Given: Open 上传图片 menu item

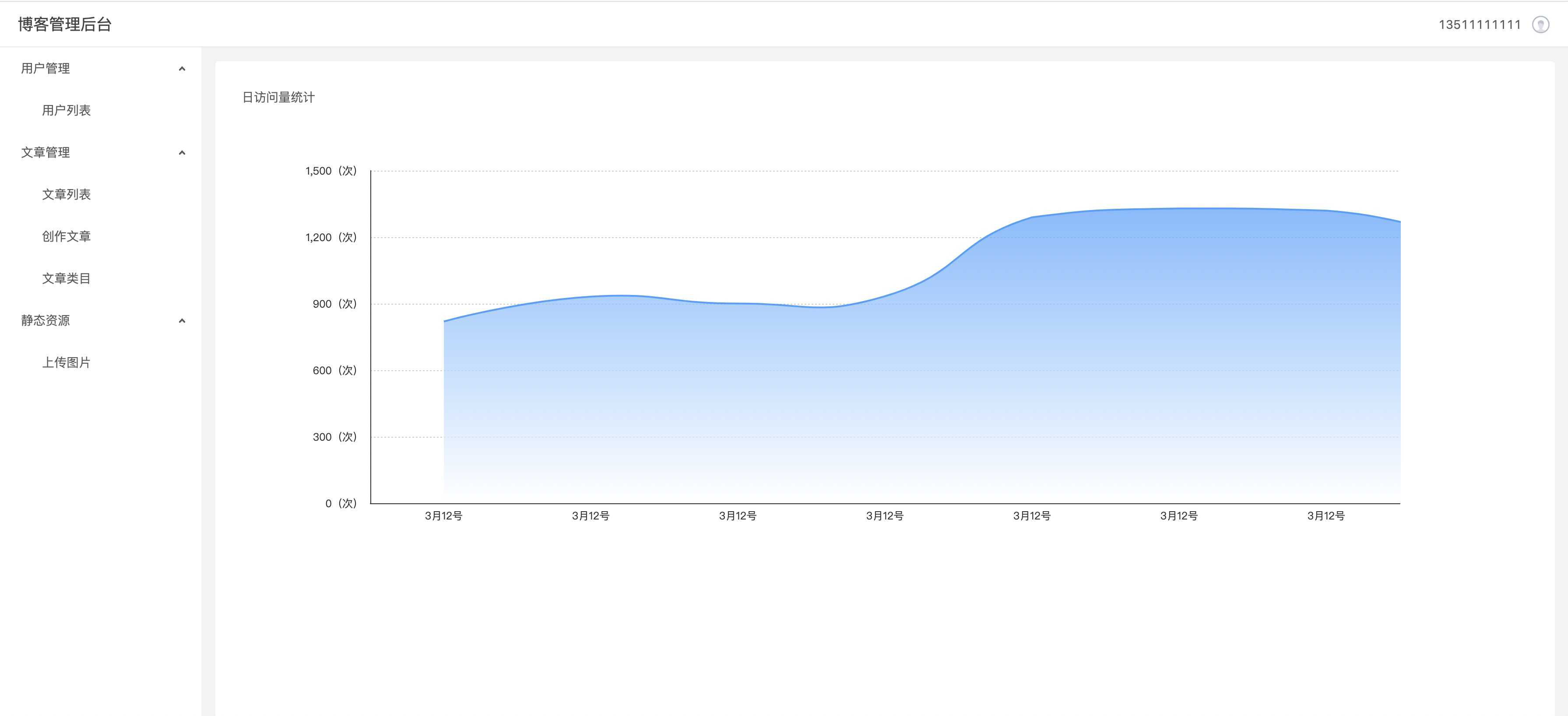Looking at the screenshot, I should point(100,362).
